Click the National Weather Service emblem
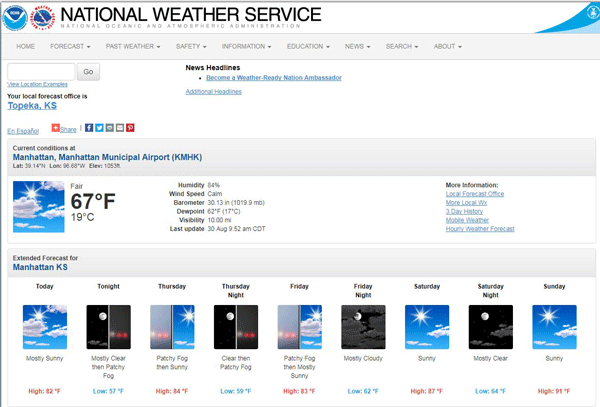 pyautogui.click(x=42, y=18)
